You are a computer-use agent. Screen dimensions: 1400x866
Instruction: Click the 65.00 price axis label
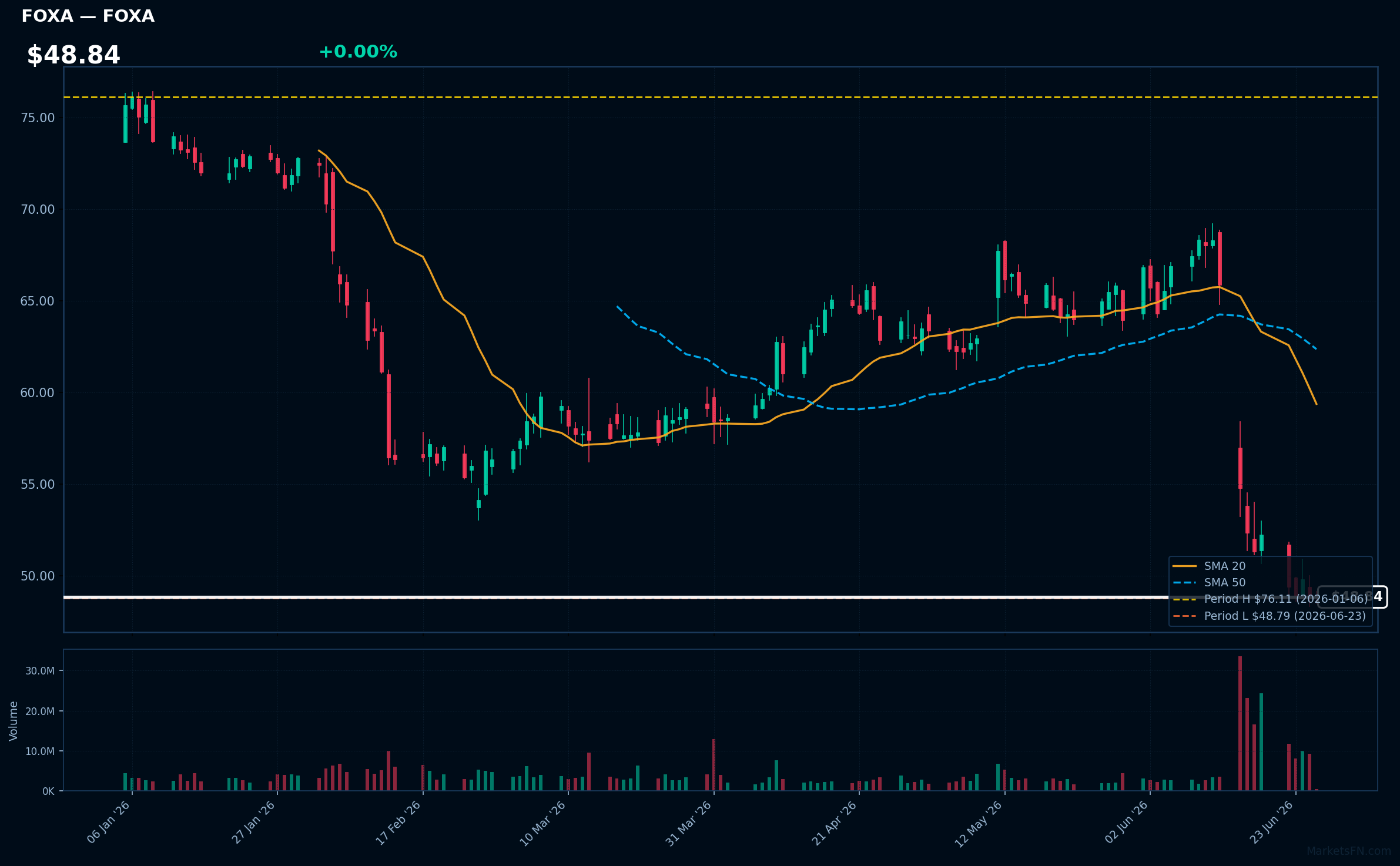38,301
